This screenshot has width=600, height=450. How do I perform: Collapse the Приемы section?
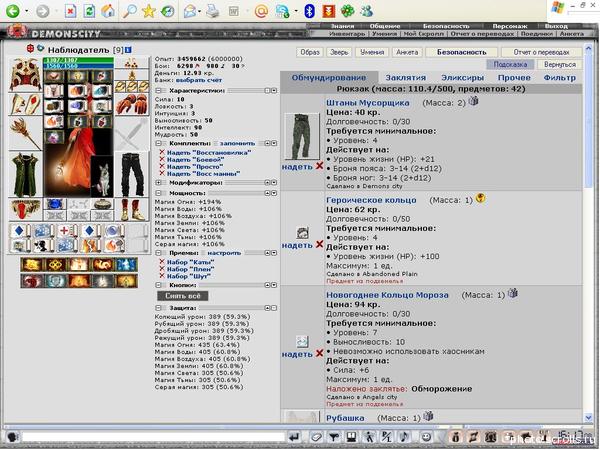click(158, 253)
